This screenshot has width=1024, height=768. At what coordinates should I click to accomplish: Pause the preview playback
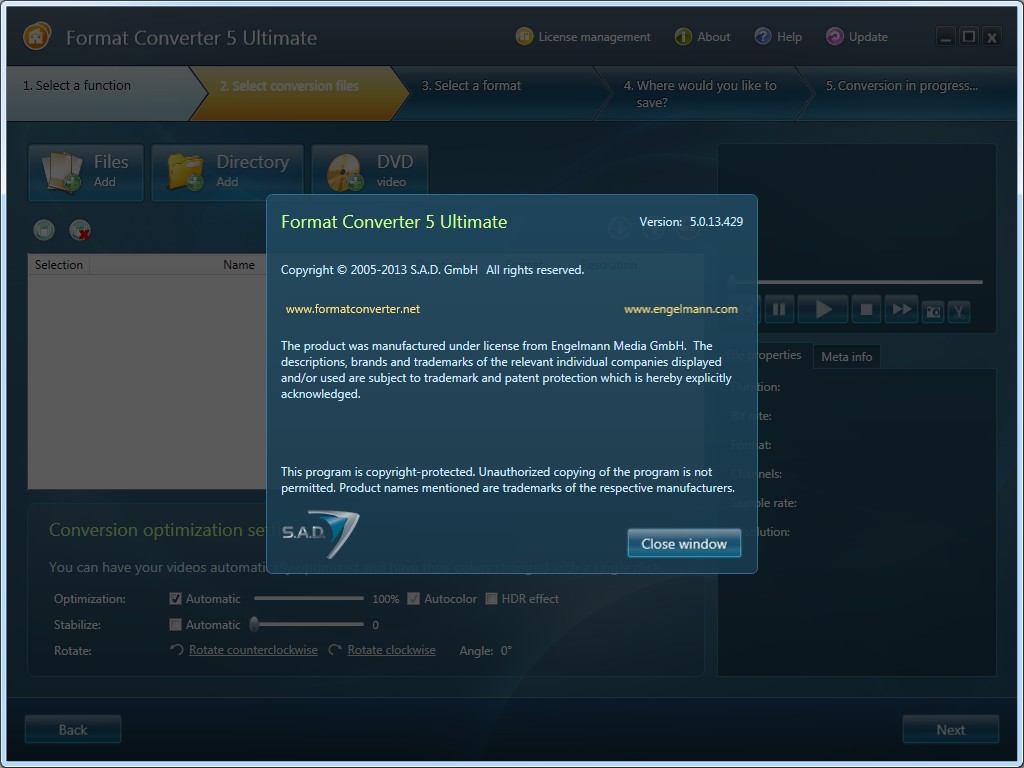pos(778,310)
